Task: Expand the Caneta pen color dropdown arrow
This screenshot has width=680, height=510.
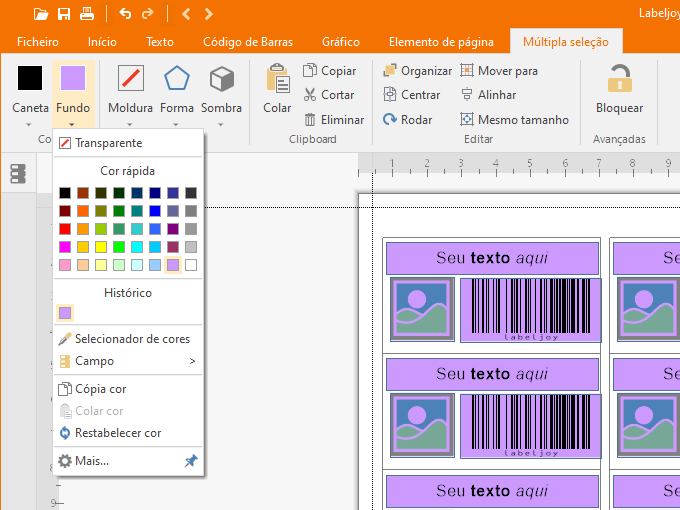Action: 29,125
